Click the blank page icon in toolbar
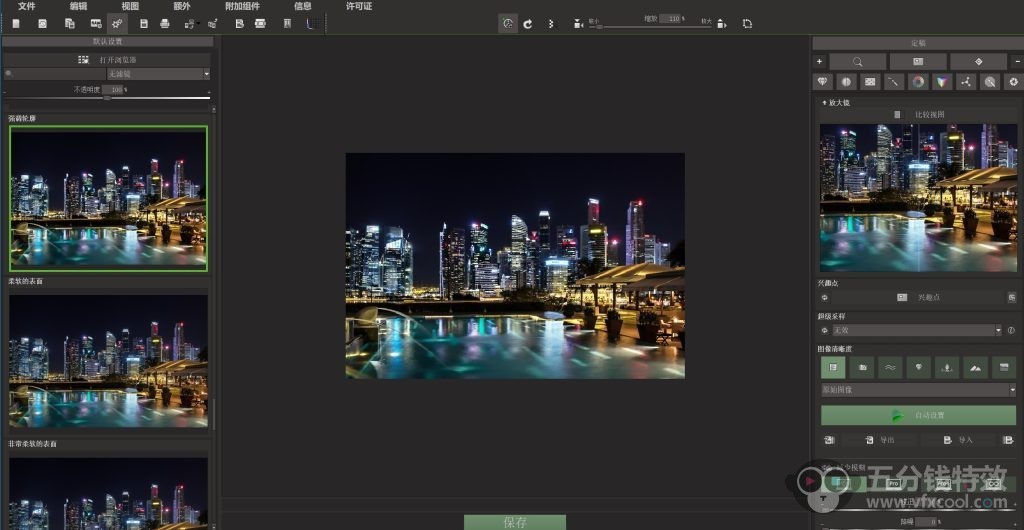 pos(16,23)
